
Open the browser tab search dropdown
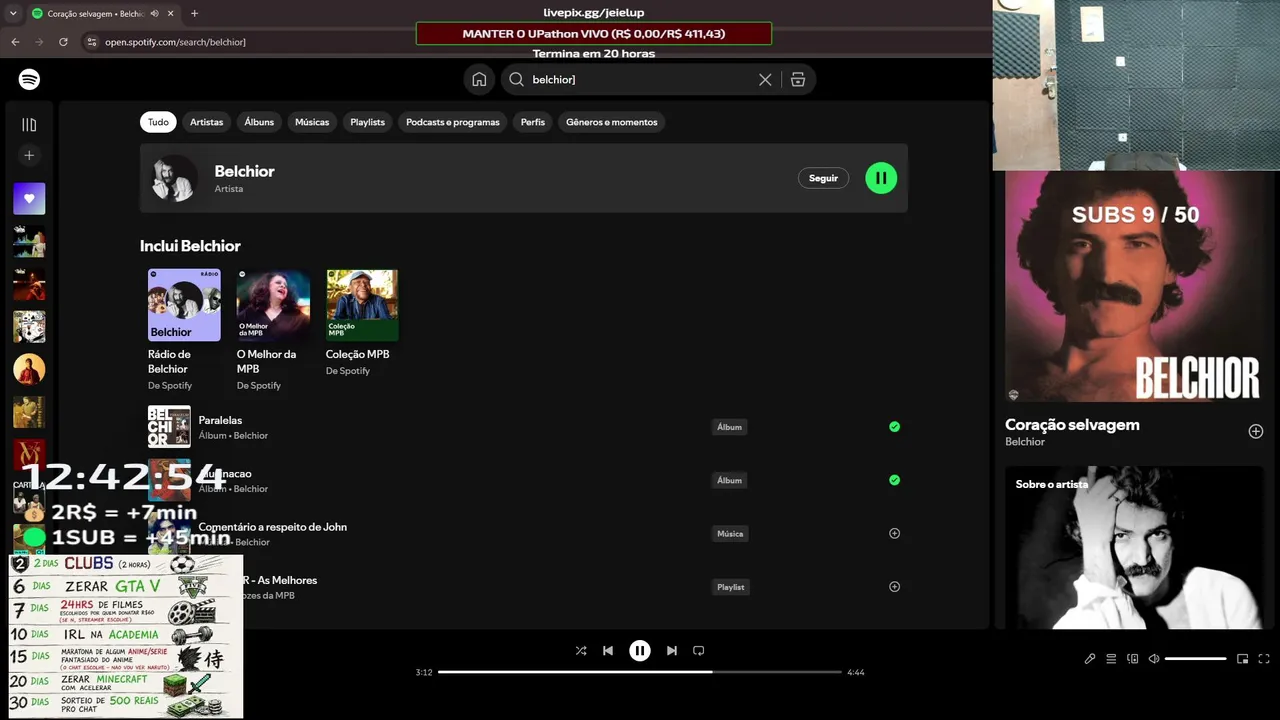[x=13, y=14]
